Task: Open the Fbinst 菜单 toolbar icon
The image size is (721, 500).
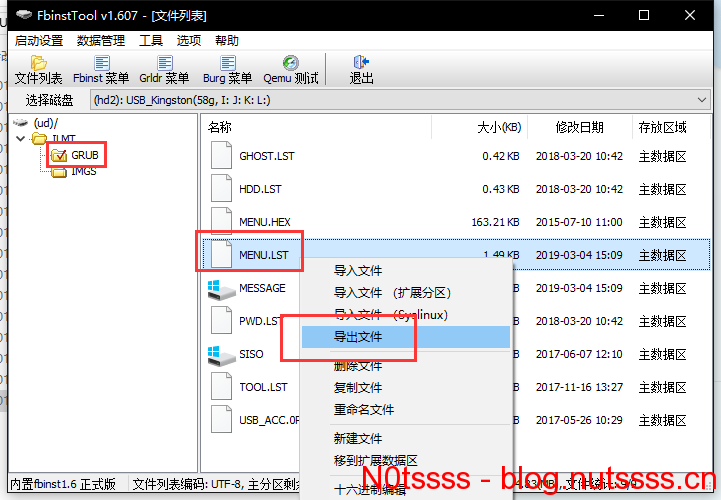Action: click(101, 69)
